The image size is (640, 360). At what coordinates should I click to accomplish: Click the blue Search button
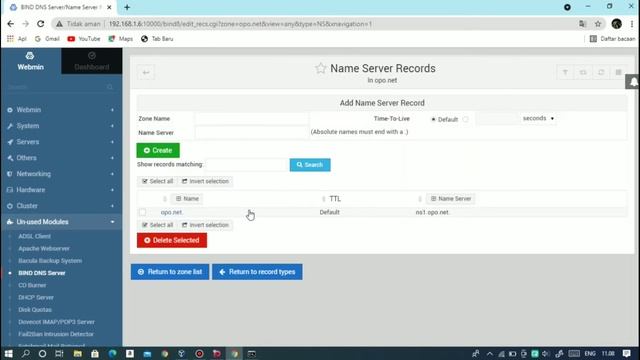[x=310, y=165]
